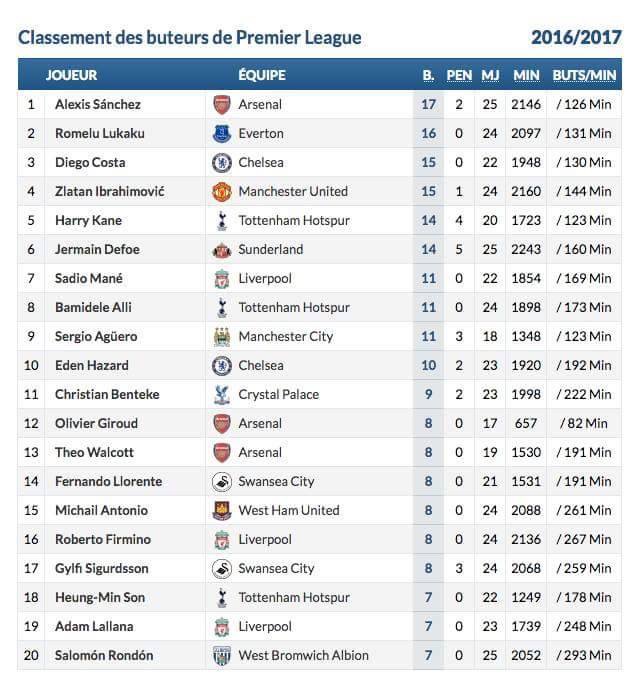Sort by the MJ column header

coord(490,75)
